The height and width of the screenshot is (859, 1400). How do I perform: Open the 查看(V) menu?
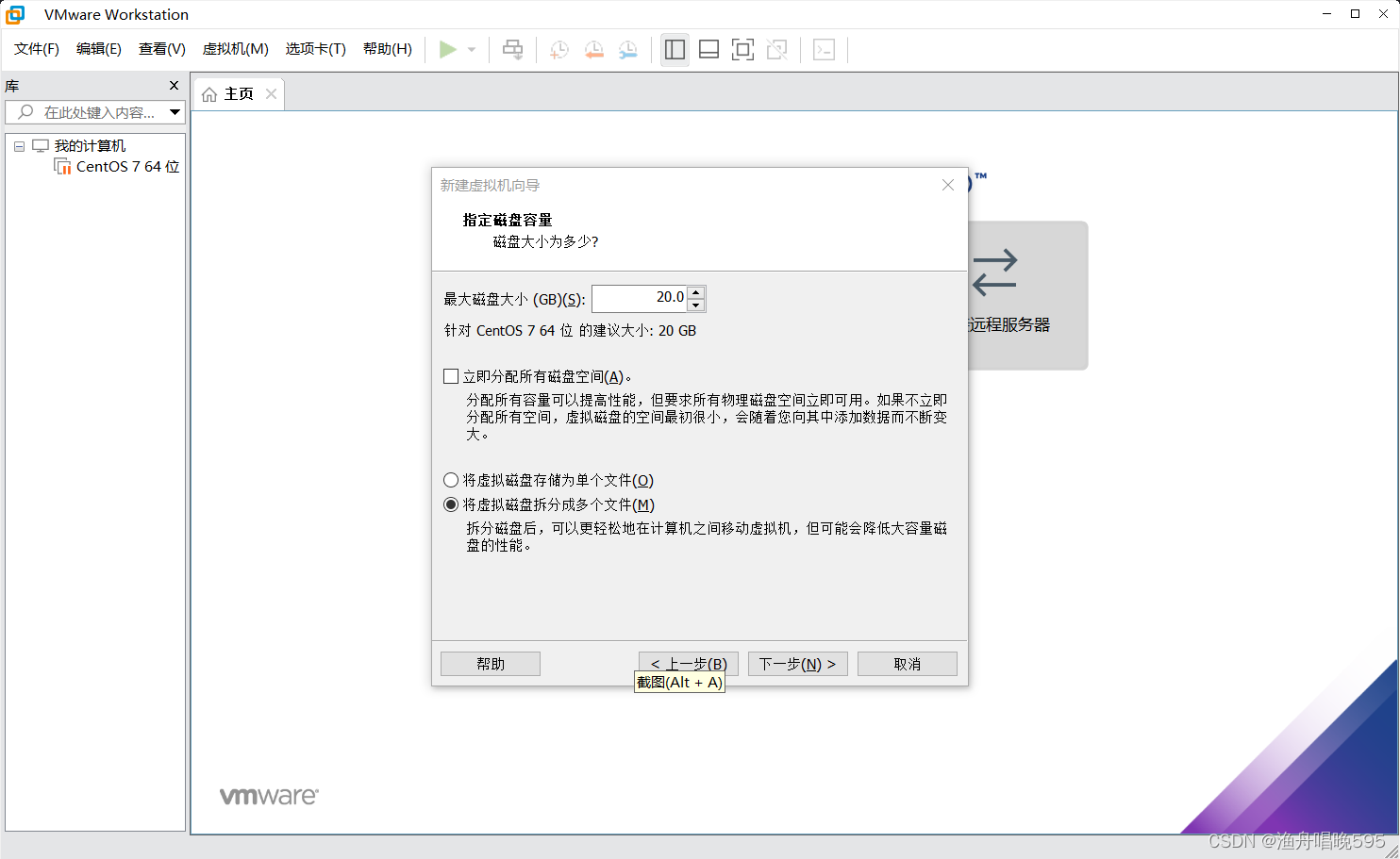point(162,49)
